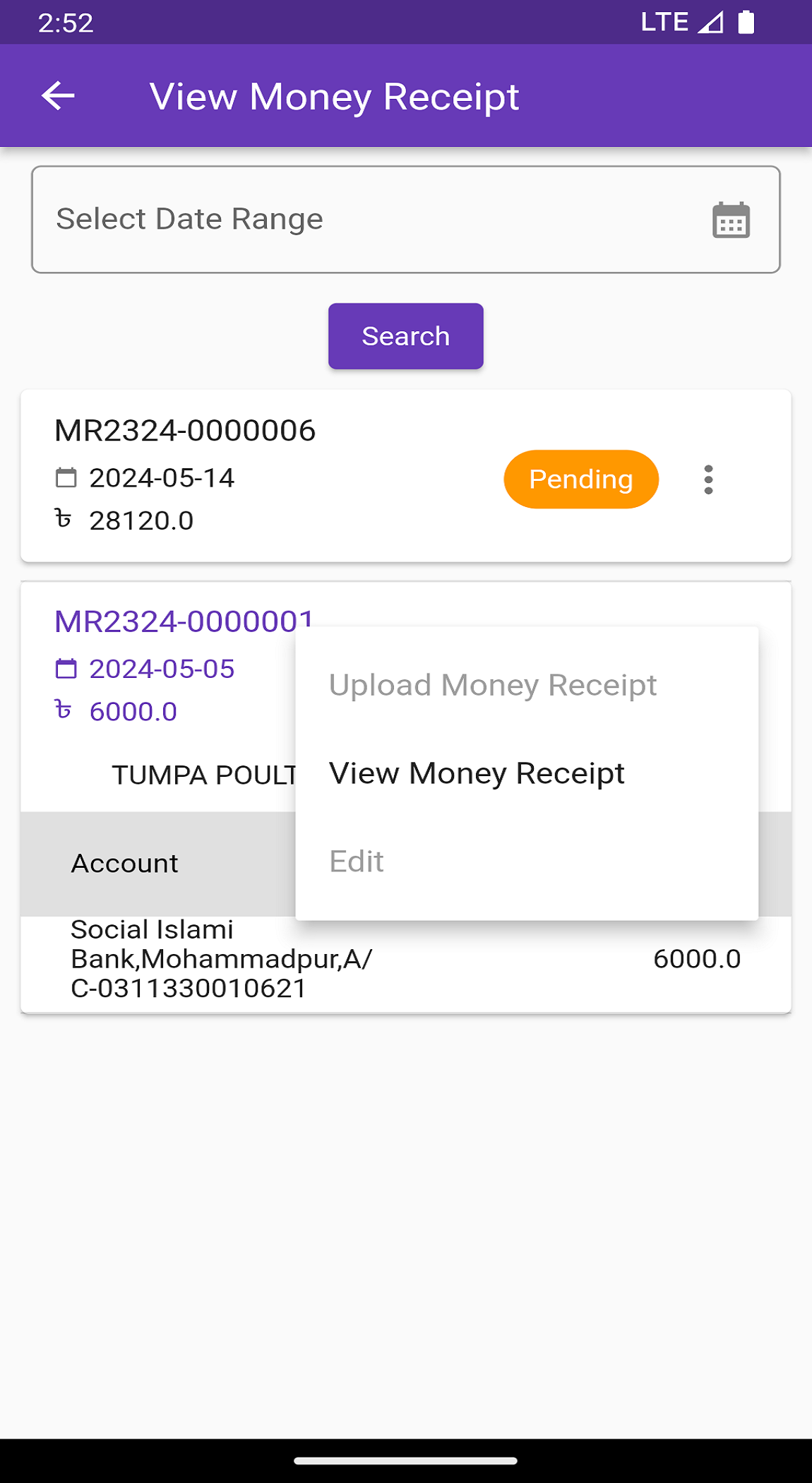
Task: Click taka symbol next to 6000.0
Action: click(x=64, y=710)
